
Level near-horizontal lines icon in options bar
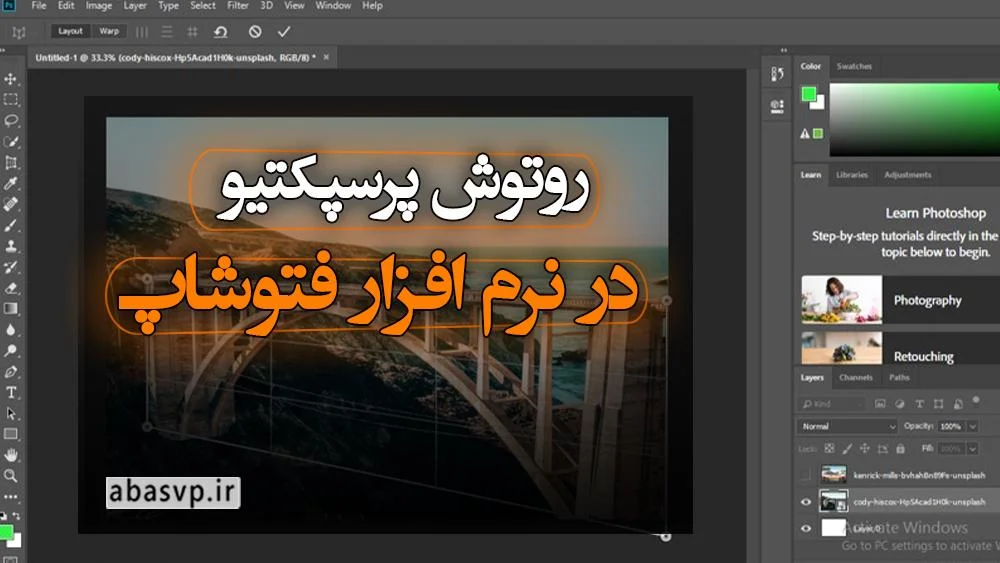click(166, 31)
